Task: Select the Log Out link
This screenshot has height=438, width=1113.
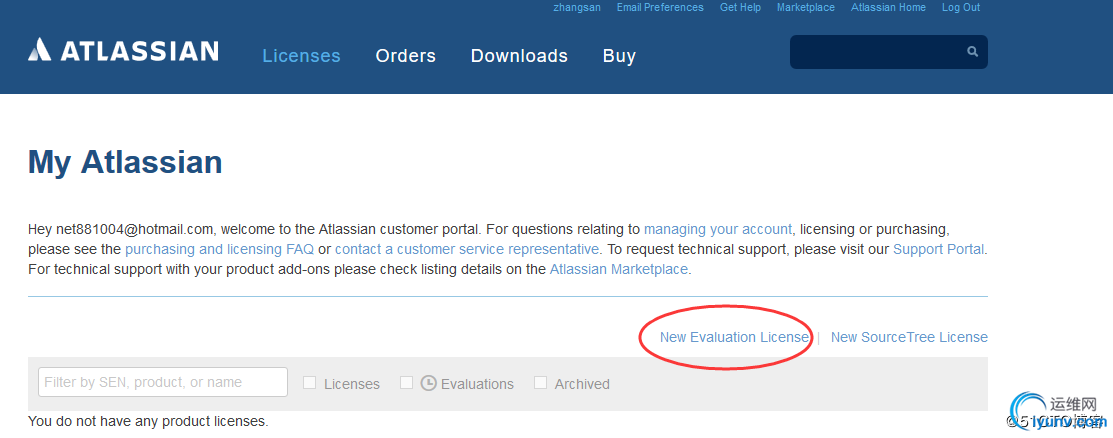Action: click(x=961, y=7)
